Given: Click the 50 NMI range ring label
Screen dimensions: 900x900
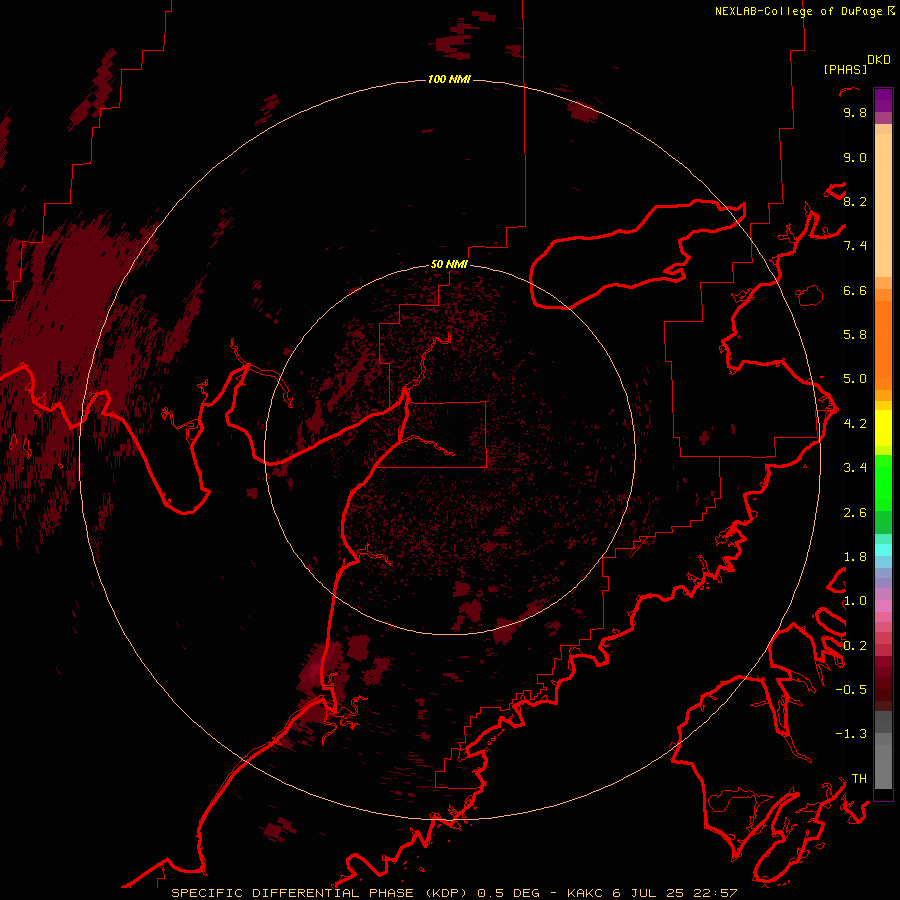Looking at the screenshot, I should 449,264.
